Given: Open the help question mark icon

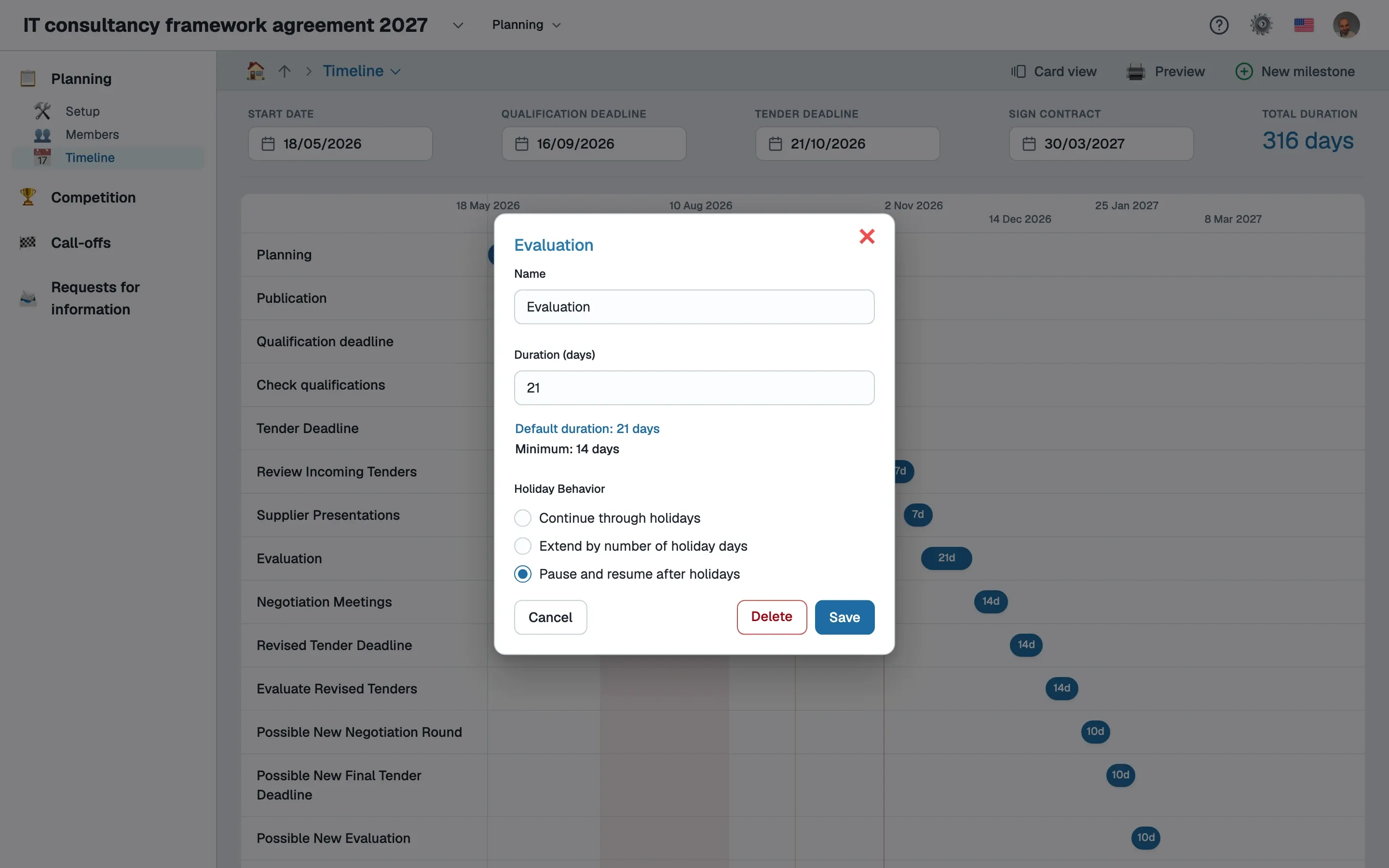Looking at the screenshot, I should (x=1219, y=25).
